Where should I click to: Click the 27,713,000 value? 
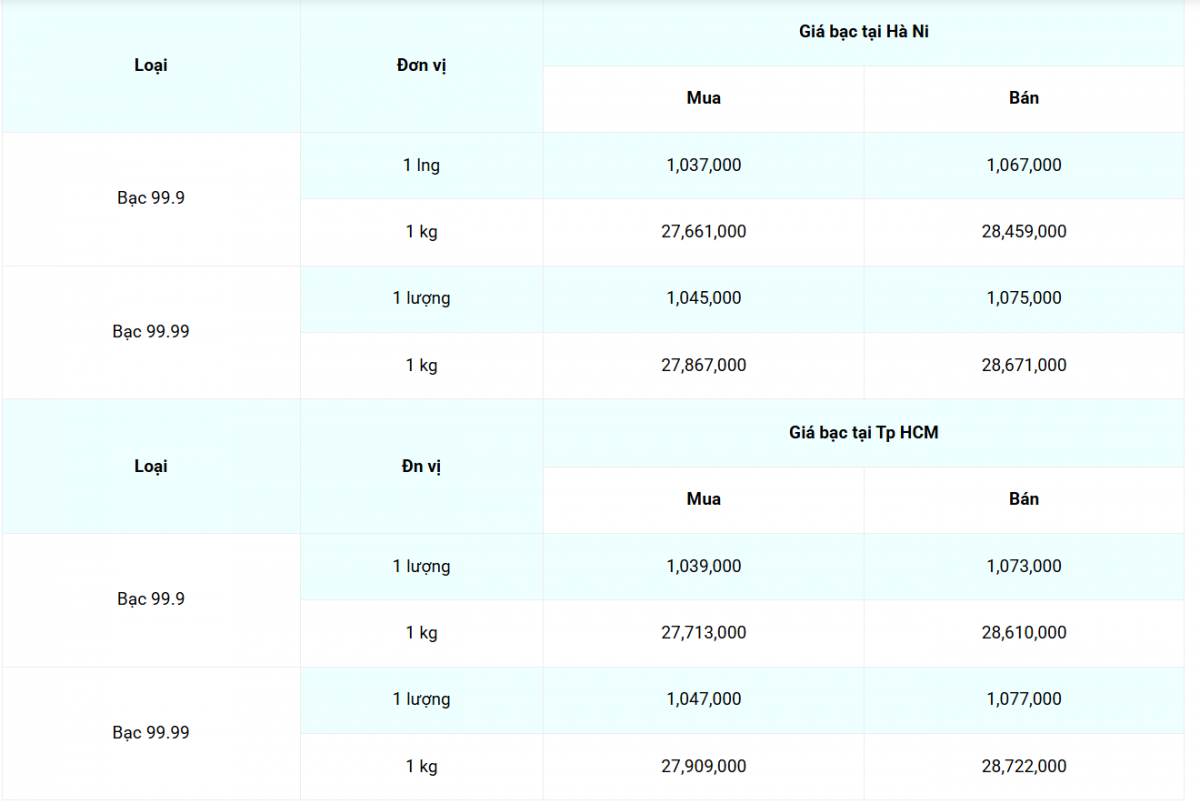[x=703, y=632]
